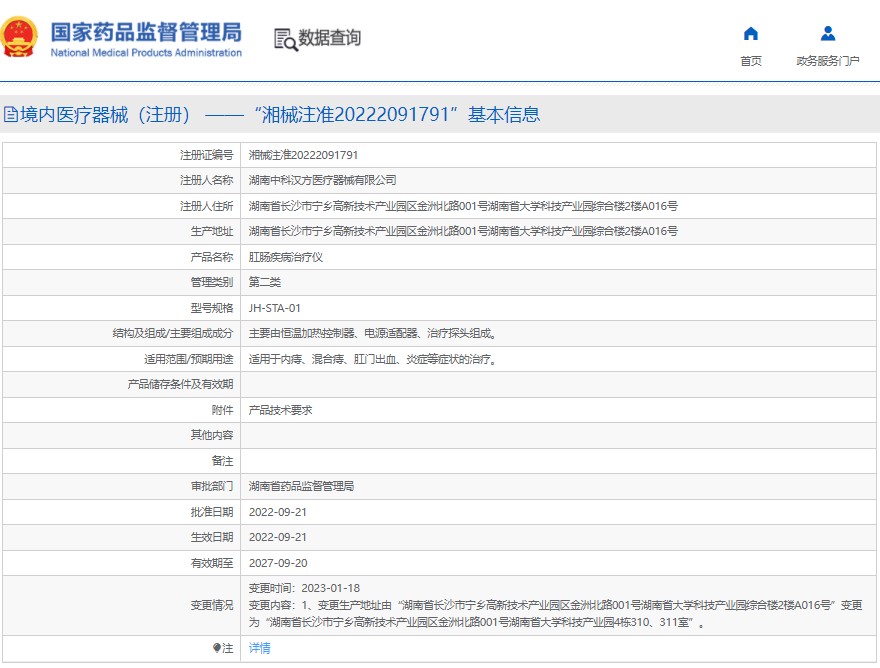This screenshot has width=880, height=668.
Task: Select the 适用范围/预期用途 row label
Action: point(189,359)
